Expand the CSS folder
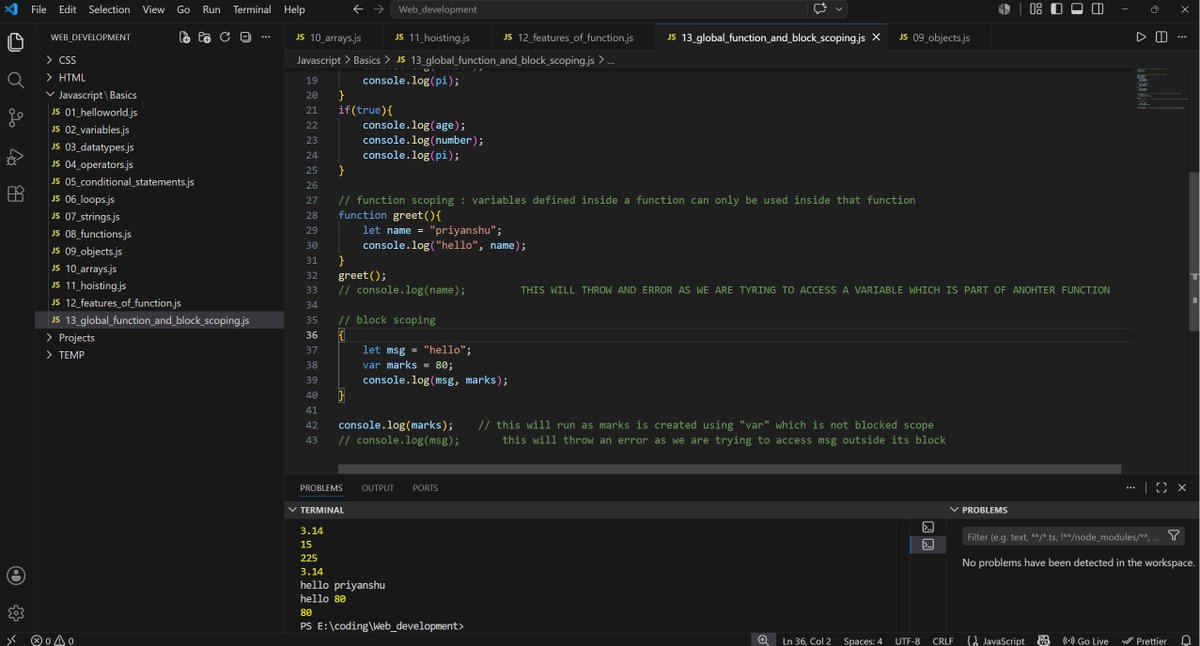Screen dimensions: 1200x646 67,60
